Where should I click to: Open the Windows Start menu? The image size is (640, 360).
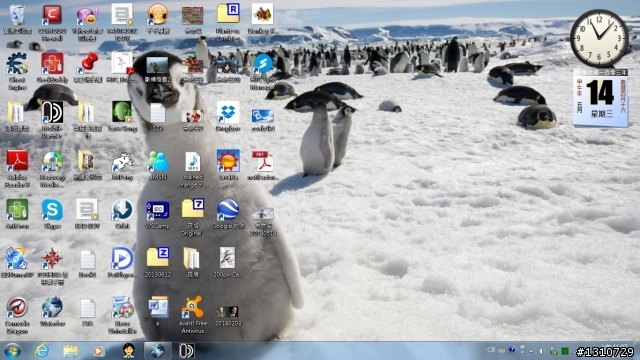point(13,351)
